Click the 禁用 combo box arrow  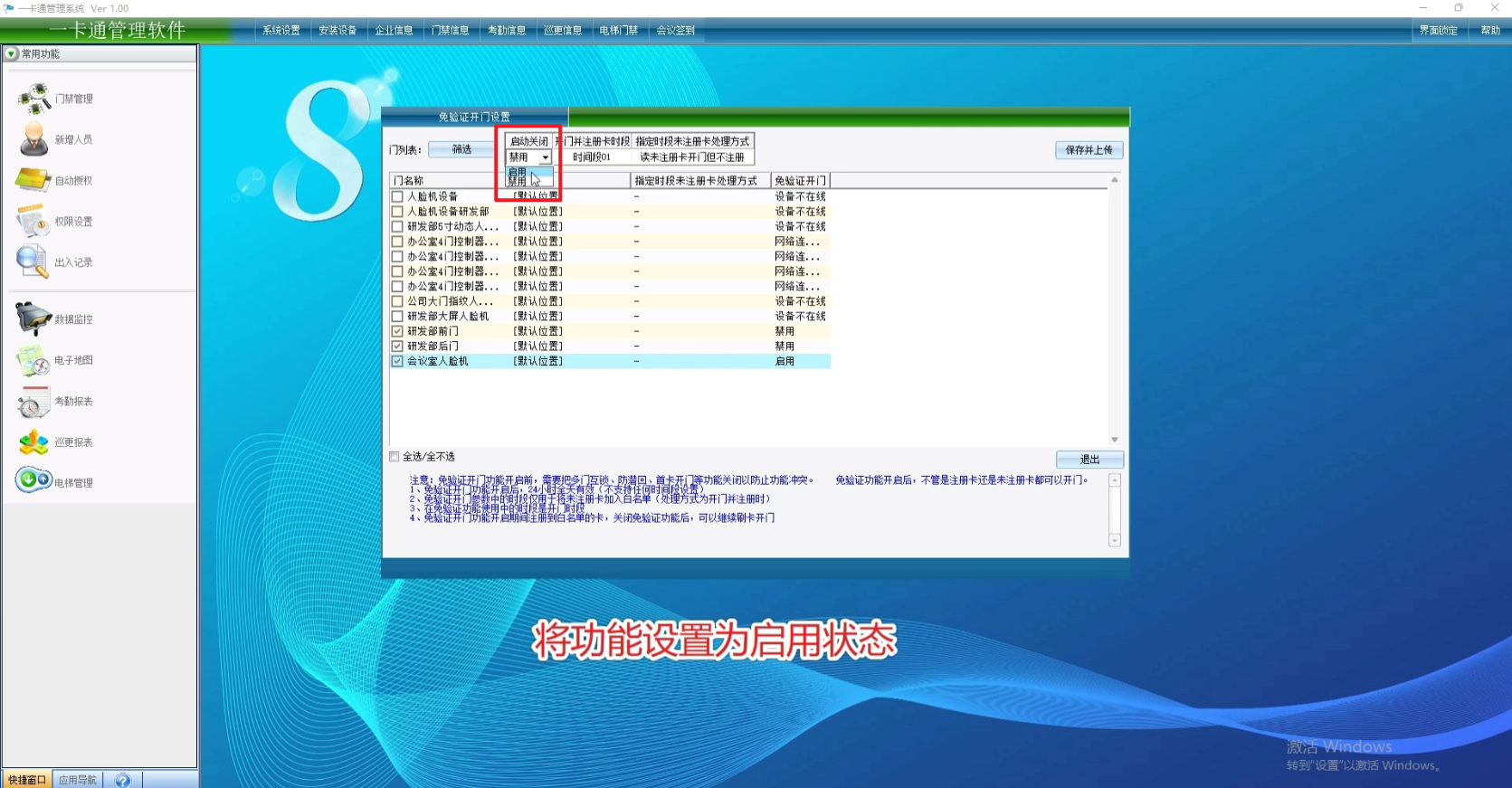[545, 157]
